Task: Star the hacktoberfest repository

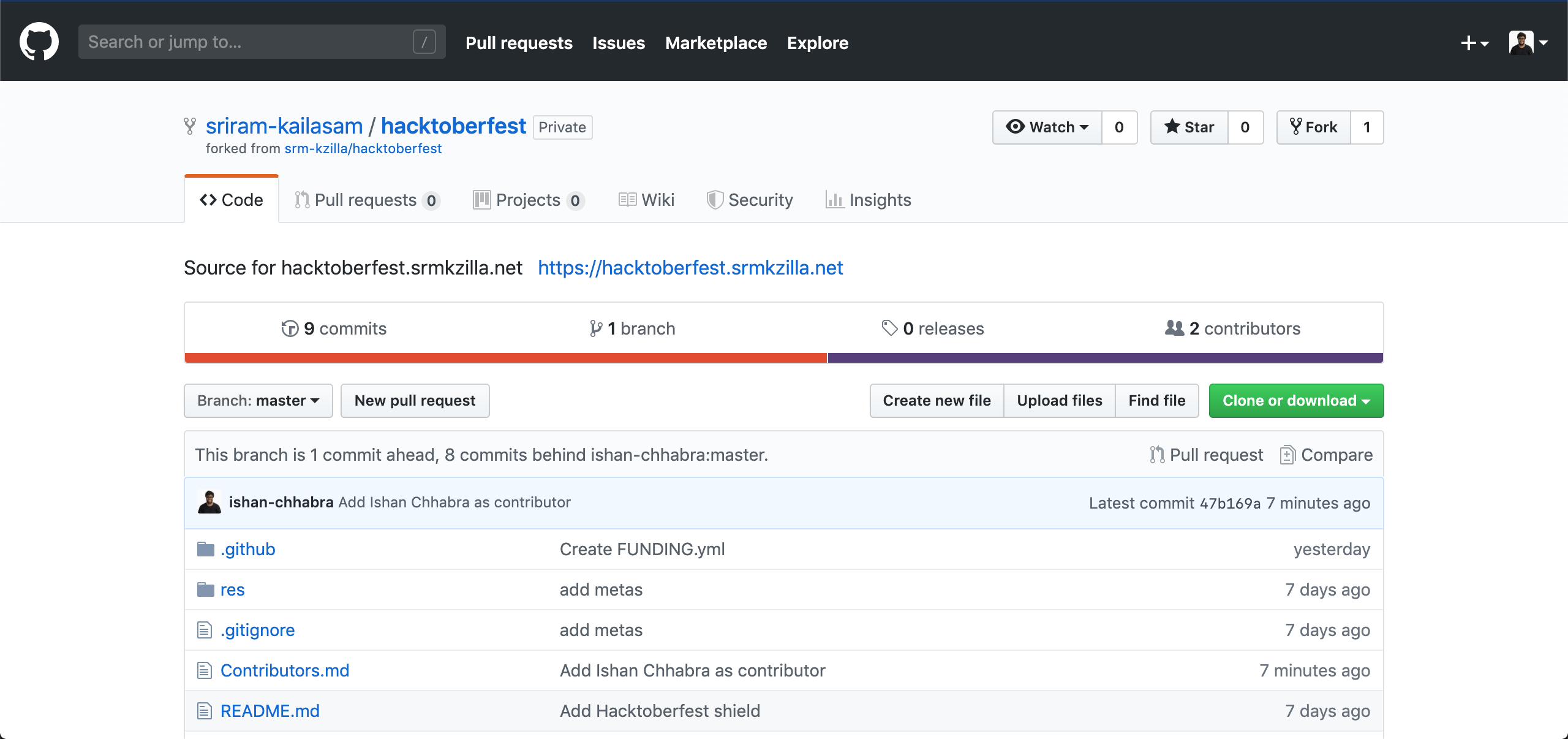Action: pyautogui.click(x=1189, y=127)
